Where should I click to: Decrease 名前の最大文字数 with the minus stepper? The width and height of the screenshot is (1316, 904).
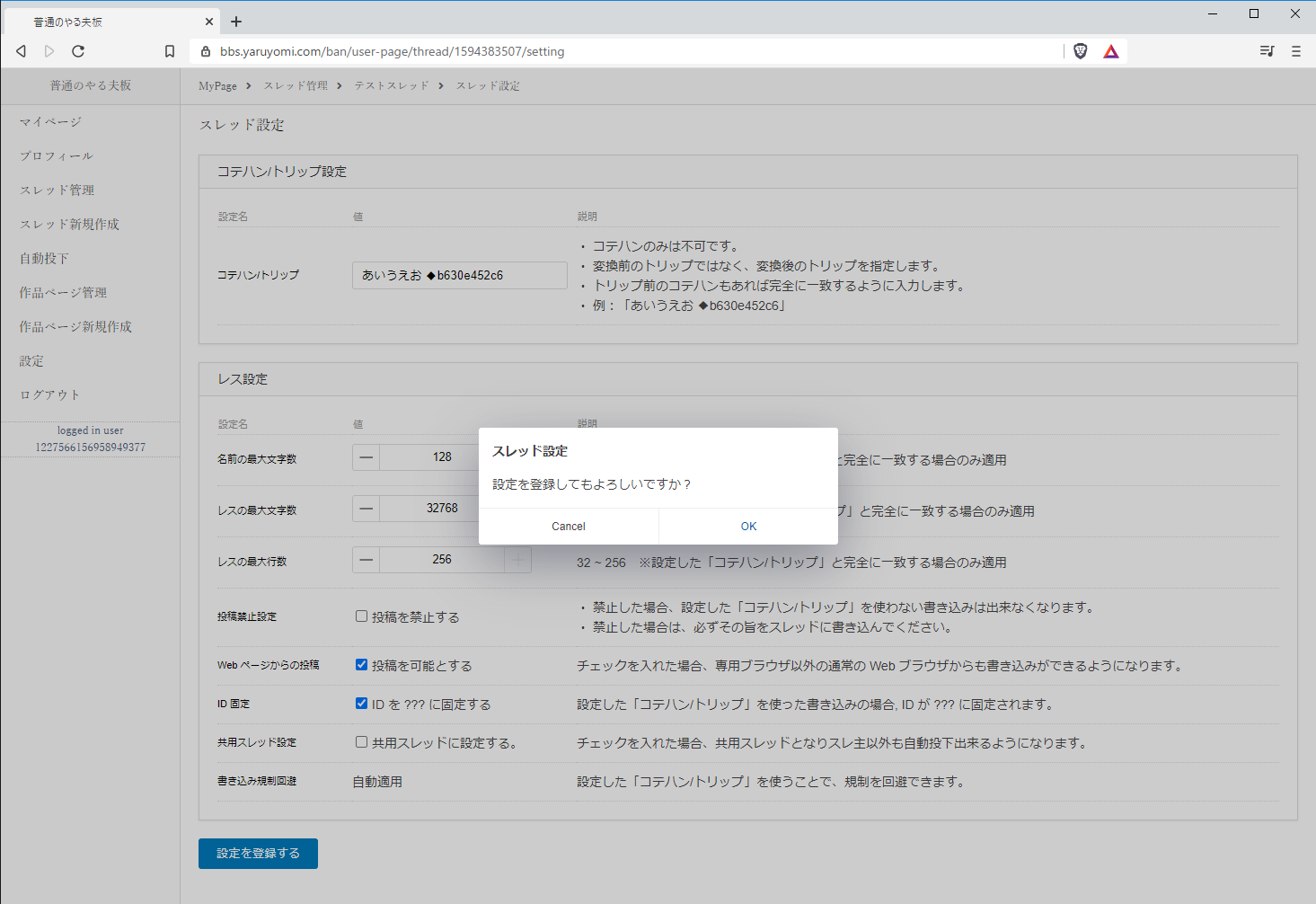[x=366, y=456]
